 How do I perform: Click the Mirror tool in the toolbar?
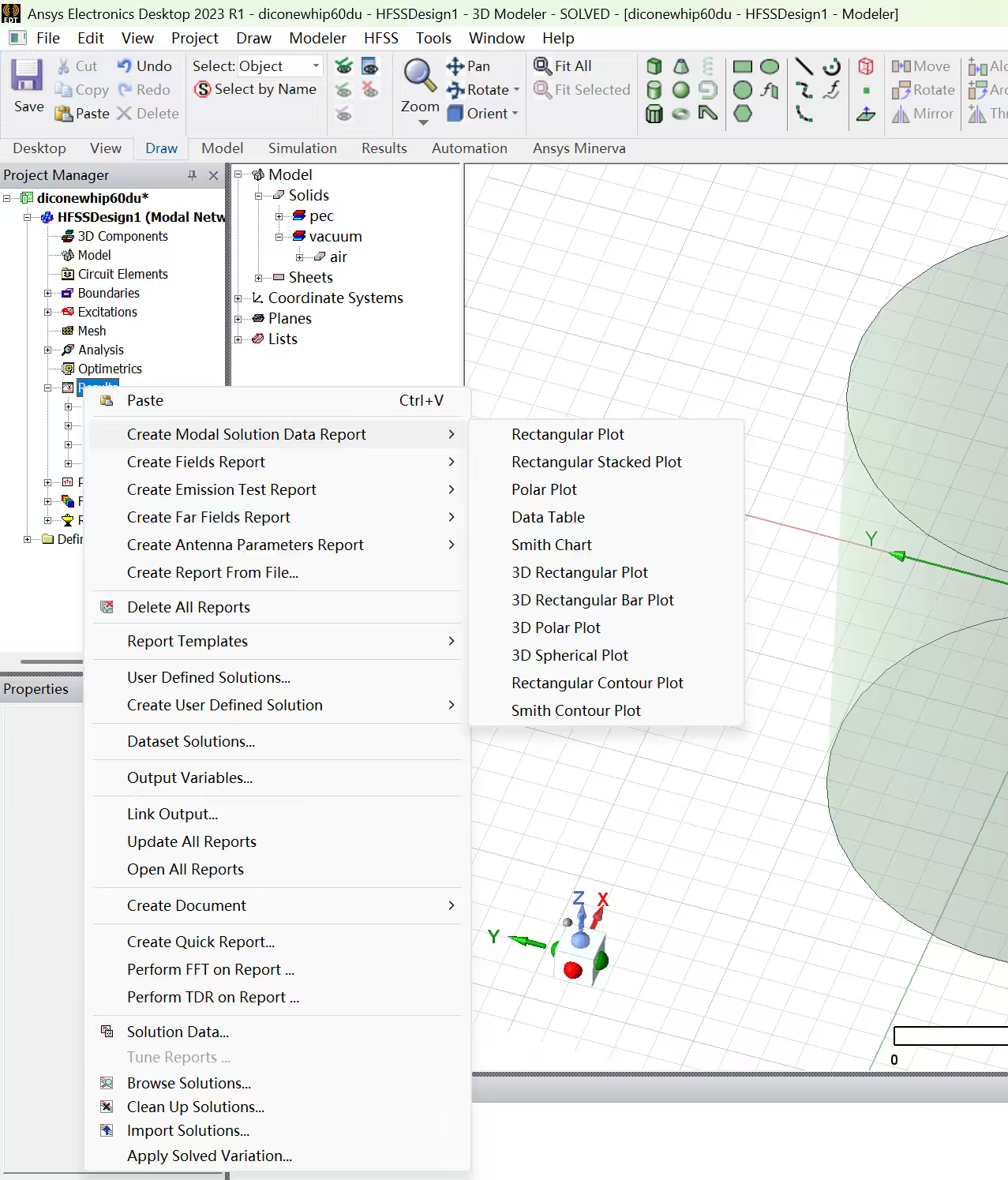(923, 114)
